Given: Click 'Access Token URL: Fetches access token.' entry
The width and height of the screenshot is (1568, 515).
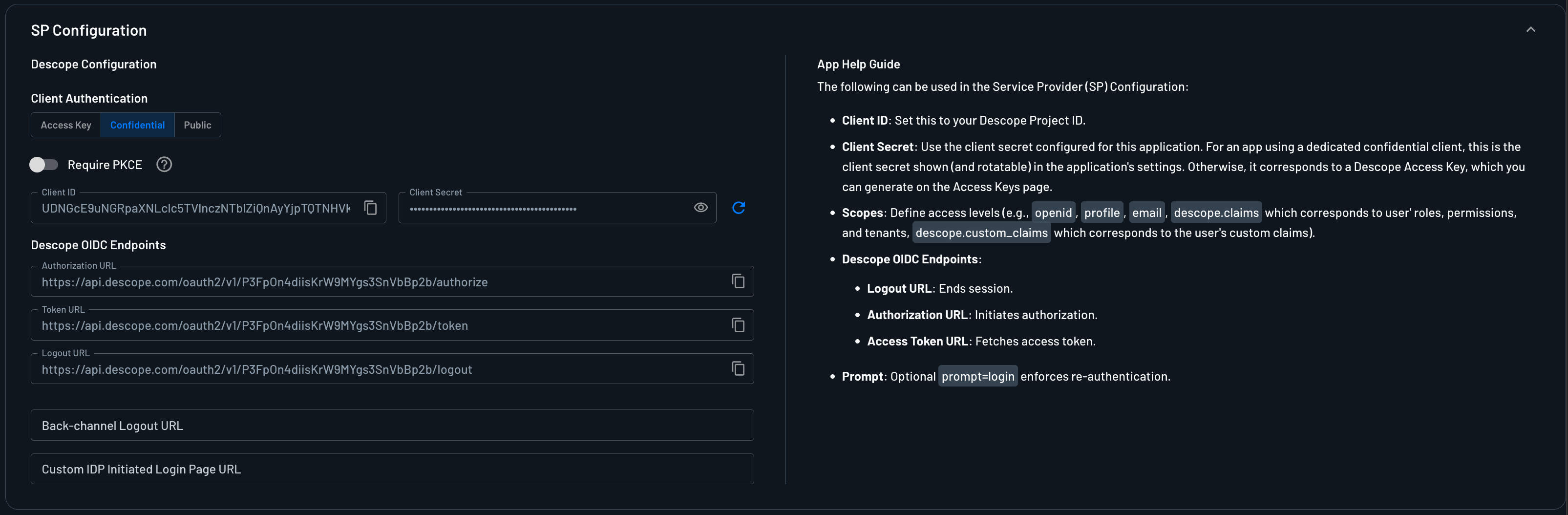Looking at the screenshot, I should click(981, 342).
